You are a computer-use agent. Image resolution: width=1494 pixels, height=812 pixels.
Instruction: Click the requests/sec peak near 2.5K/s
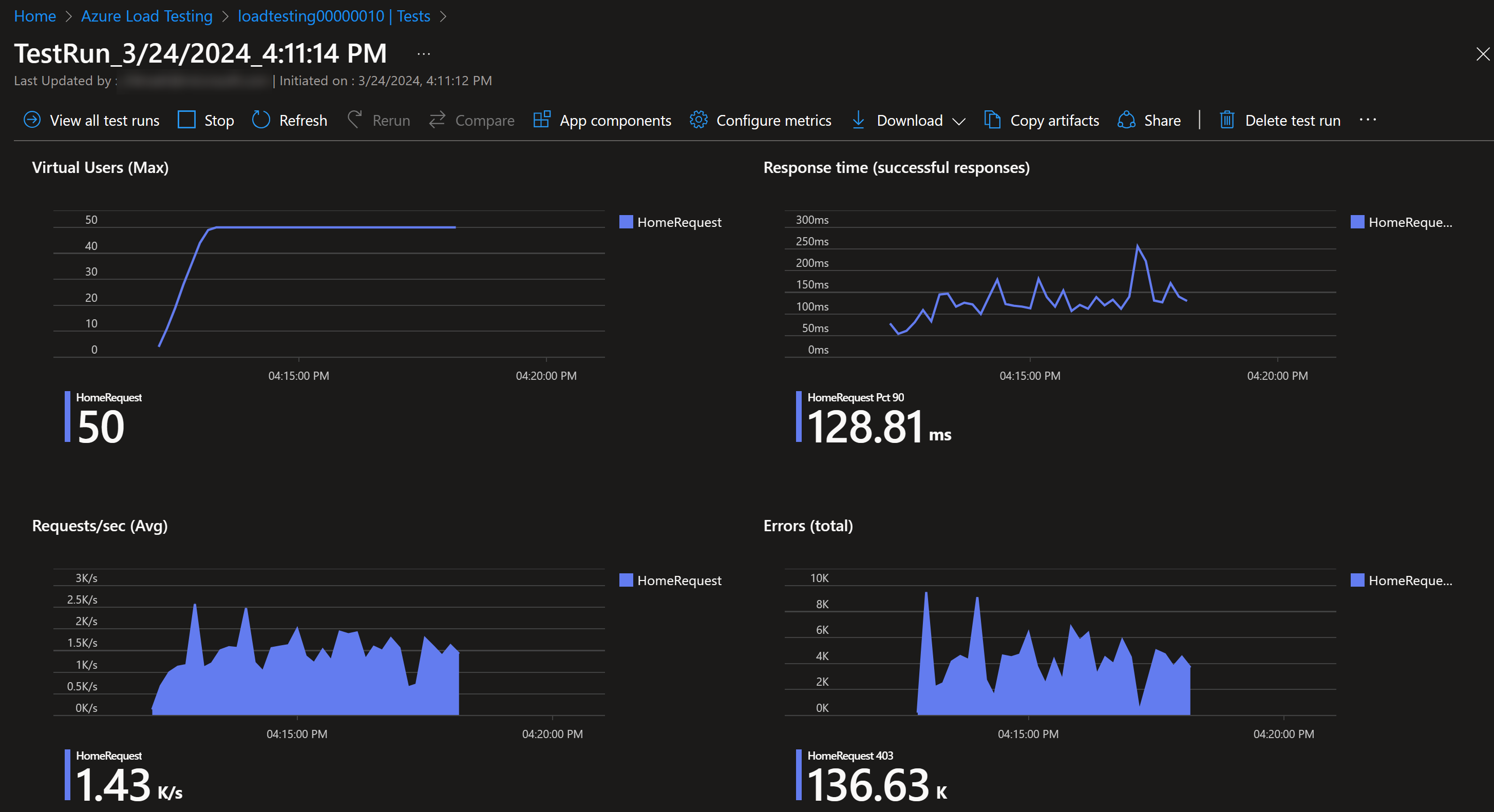(195, 607)
